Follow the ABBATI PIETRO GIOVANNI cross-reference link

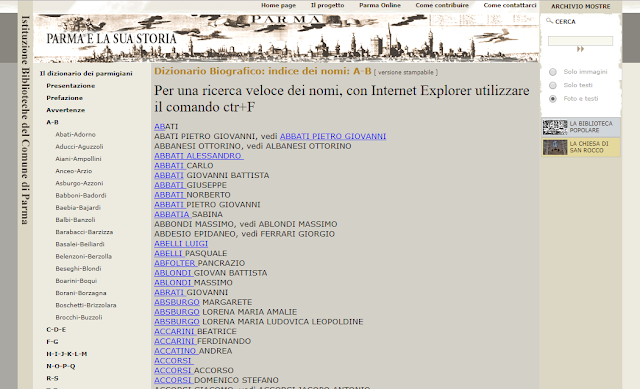(333, 136)
